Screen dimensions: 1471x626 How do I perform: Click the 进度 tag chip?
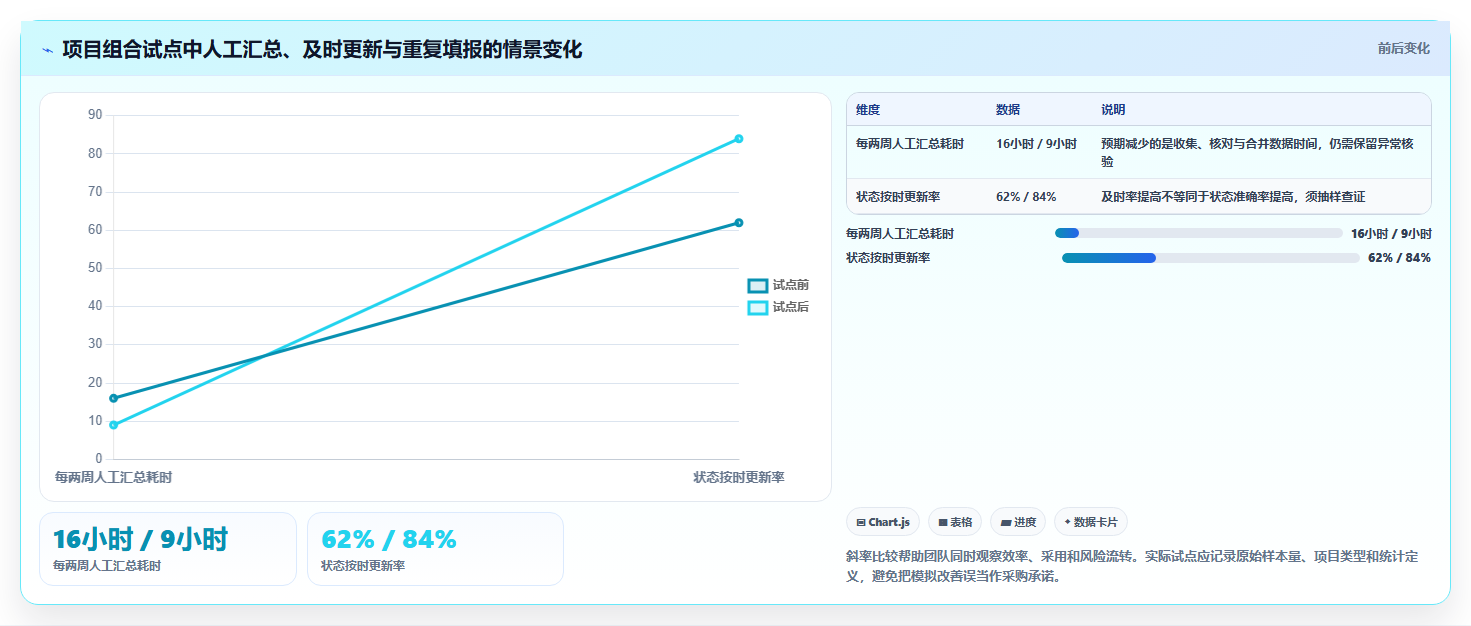[1018, 522]
